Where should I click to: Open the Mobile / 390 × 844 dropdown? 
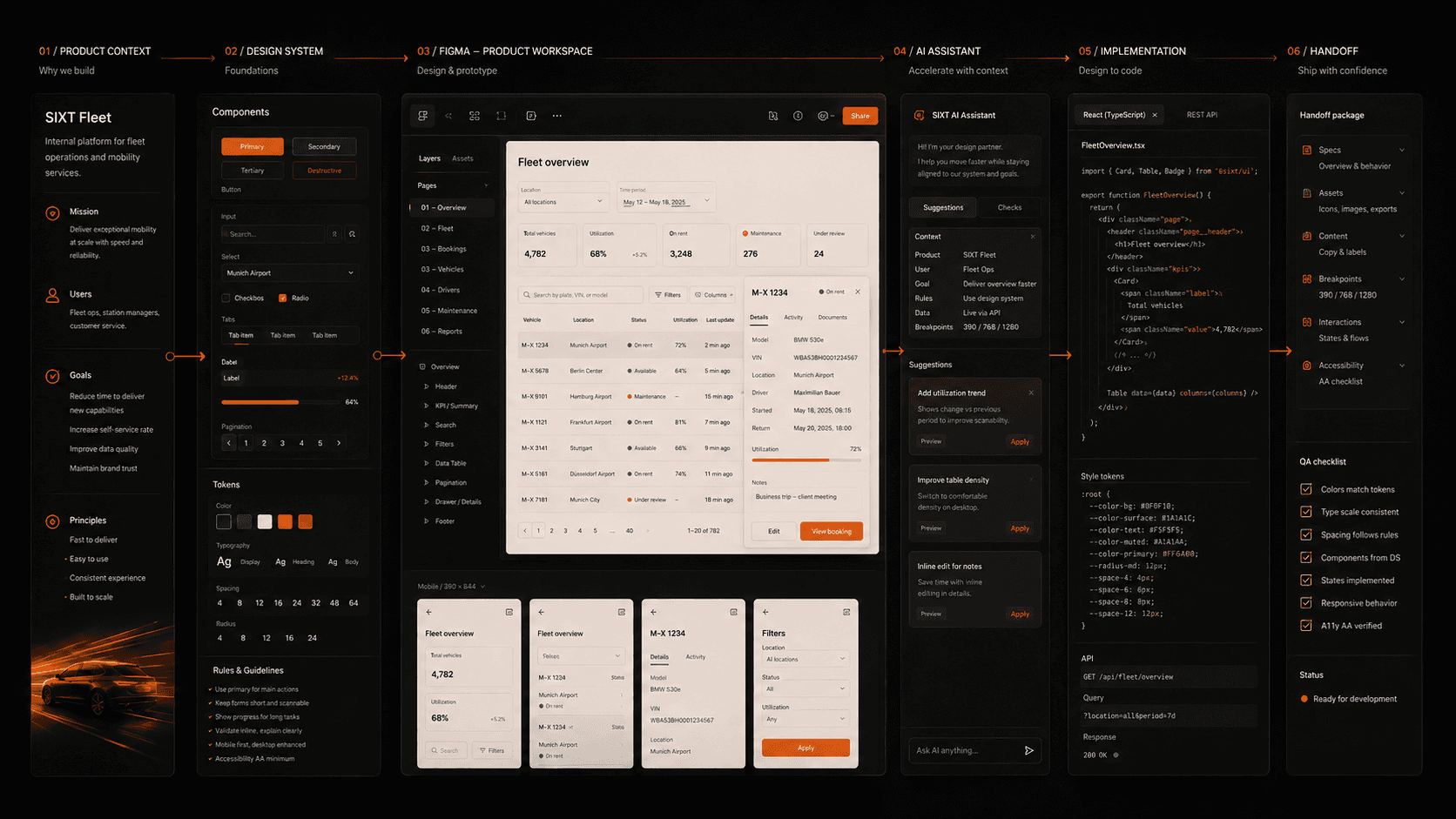(x=451, y=587)
